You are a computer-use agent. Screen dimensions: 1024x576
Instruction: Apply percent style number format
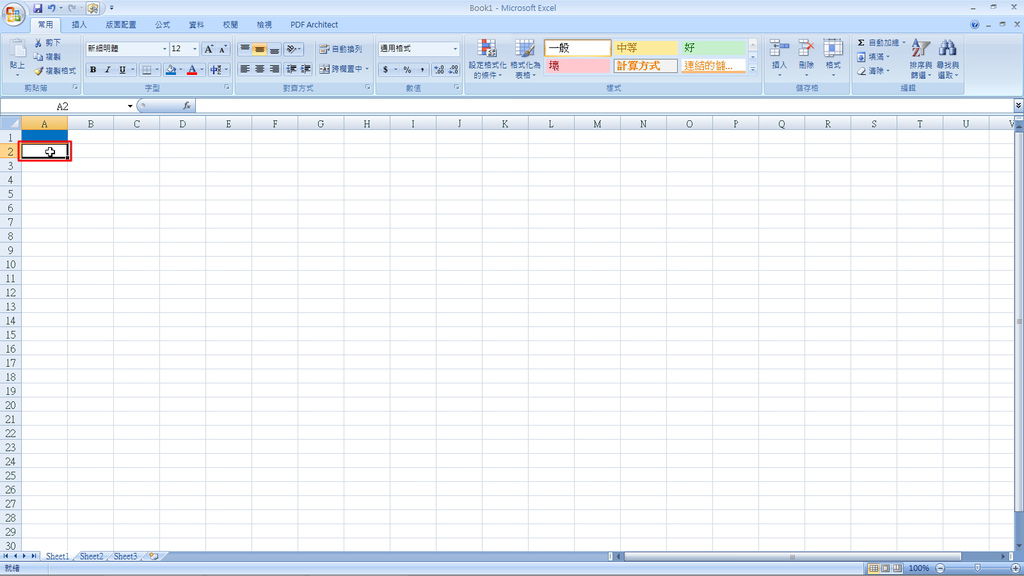pos(408,69)
